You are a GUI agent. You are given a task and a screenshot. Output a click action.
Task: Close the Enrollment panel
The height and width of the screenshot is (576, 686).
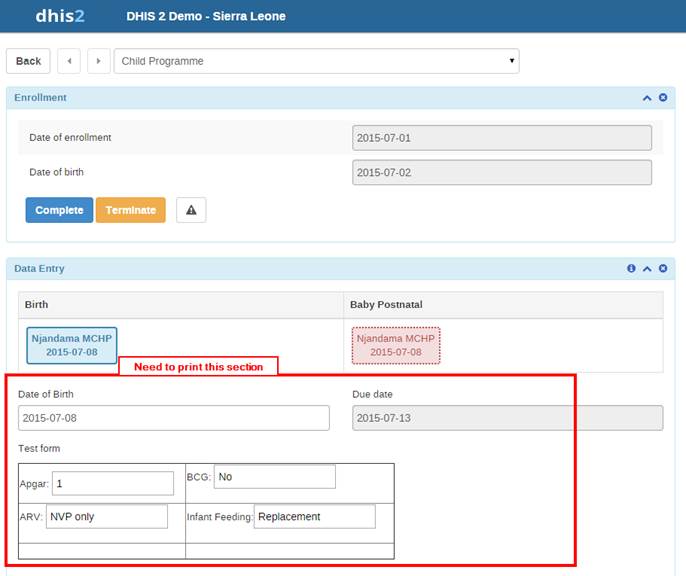pyautogui.click(x=663, y=98)
